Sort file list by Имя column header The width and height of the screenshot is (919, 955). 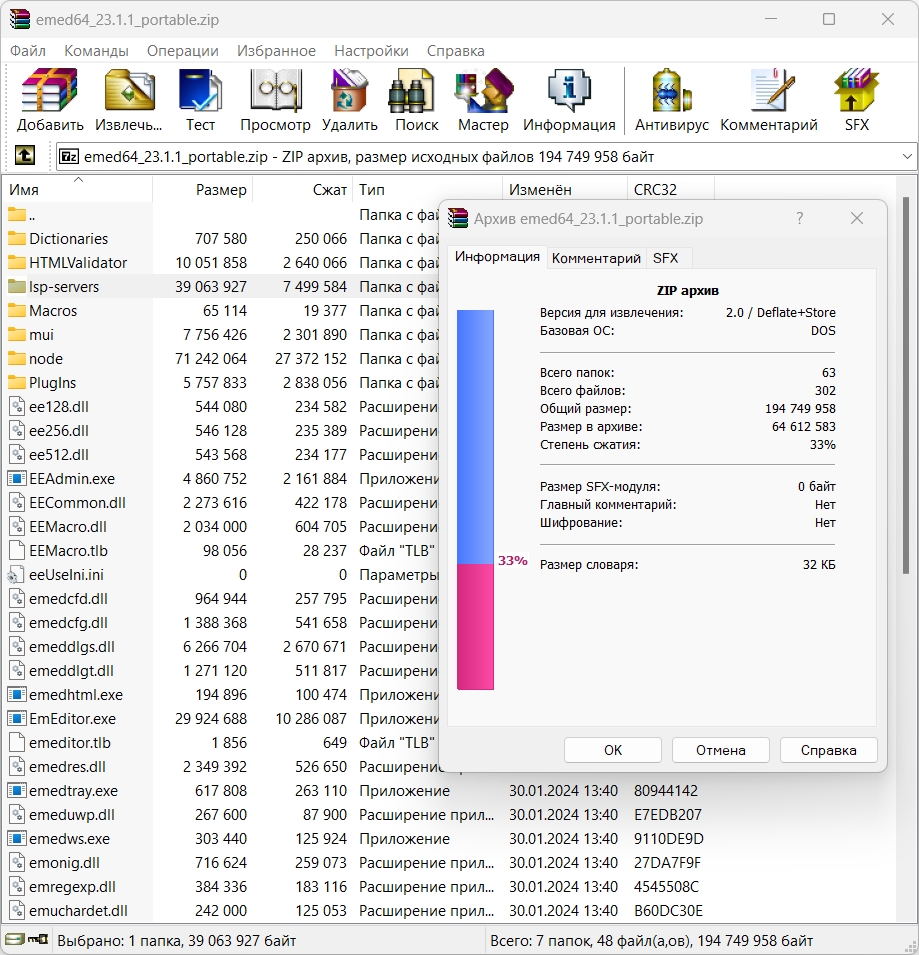[x=80, y=190]
